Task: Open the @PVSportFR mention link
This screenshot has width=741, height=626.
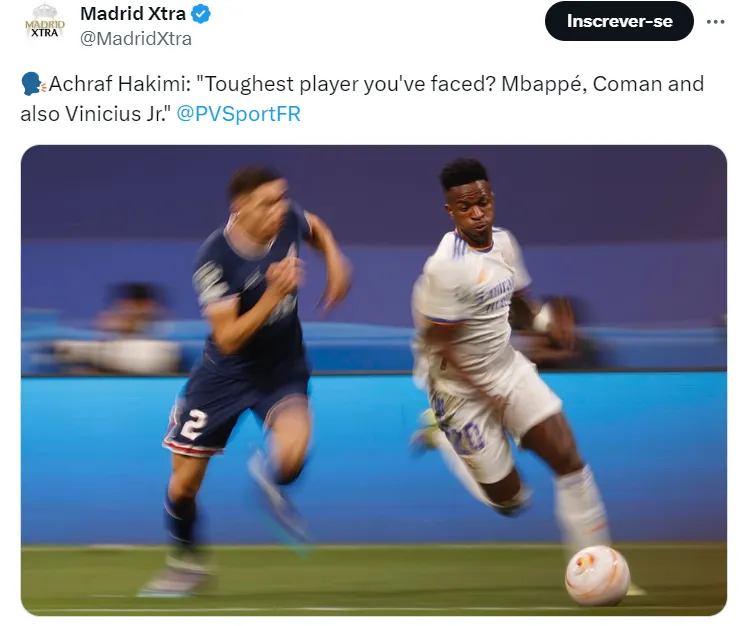Action: tap(238, 114)
